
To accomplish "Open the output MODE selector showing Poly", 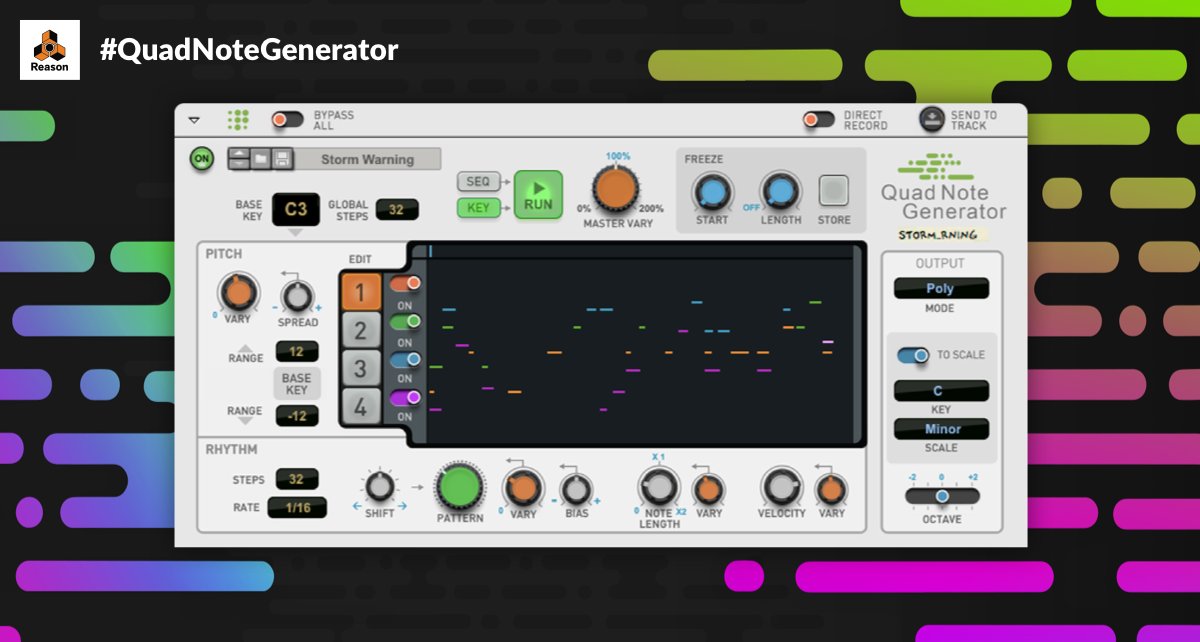I will coord(940,288).
